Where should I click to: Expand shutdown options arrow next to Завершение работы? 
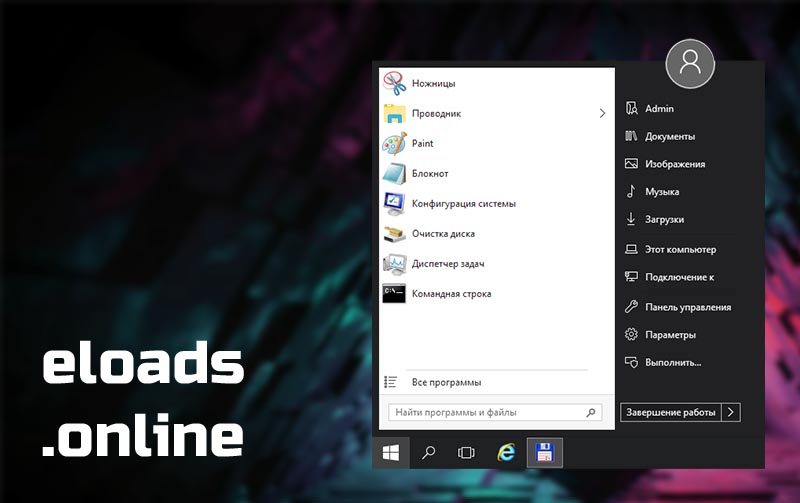click(731, 412)
